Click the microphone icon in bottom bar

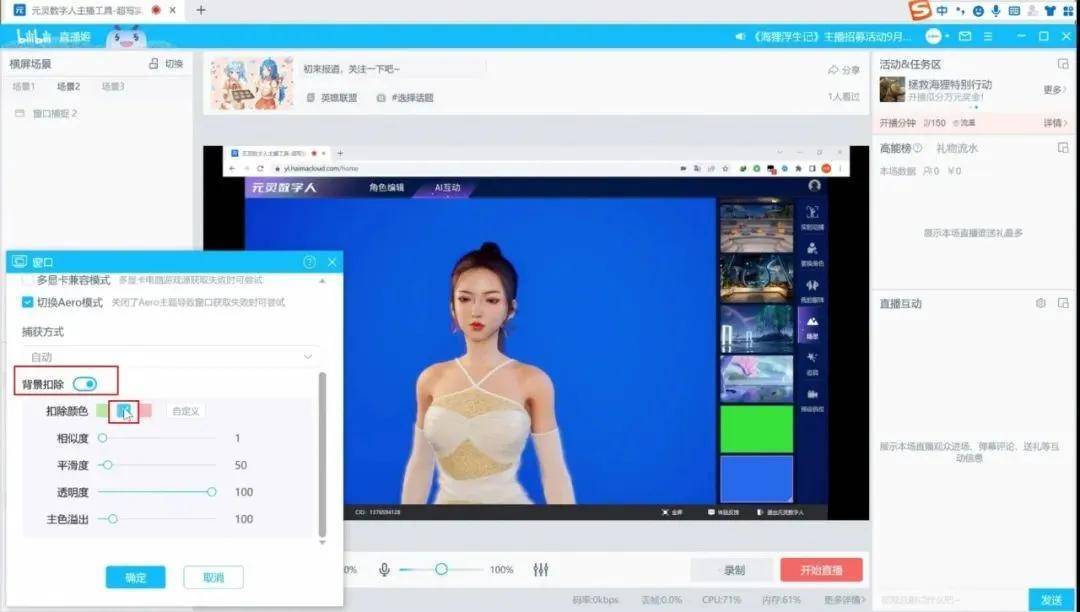click(384, 569)
